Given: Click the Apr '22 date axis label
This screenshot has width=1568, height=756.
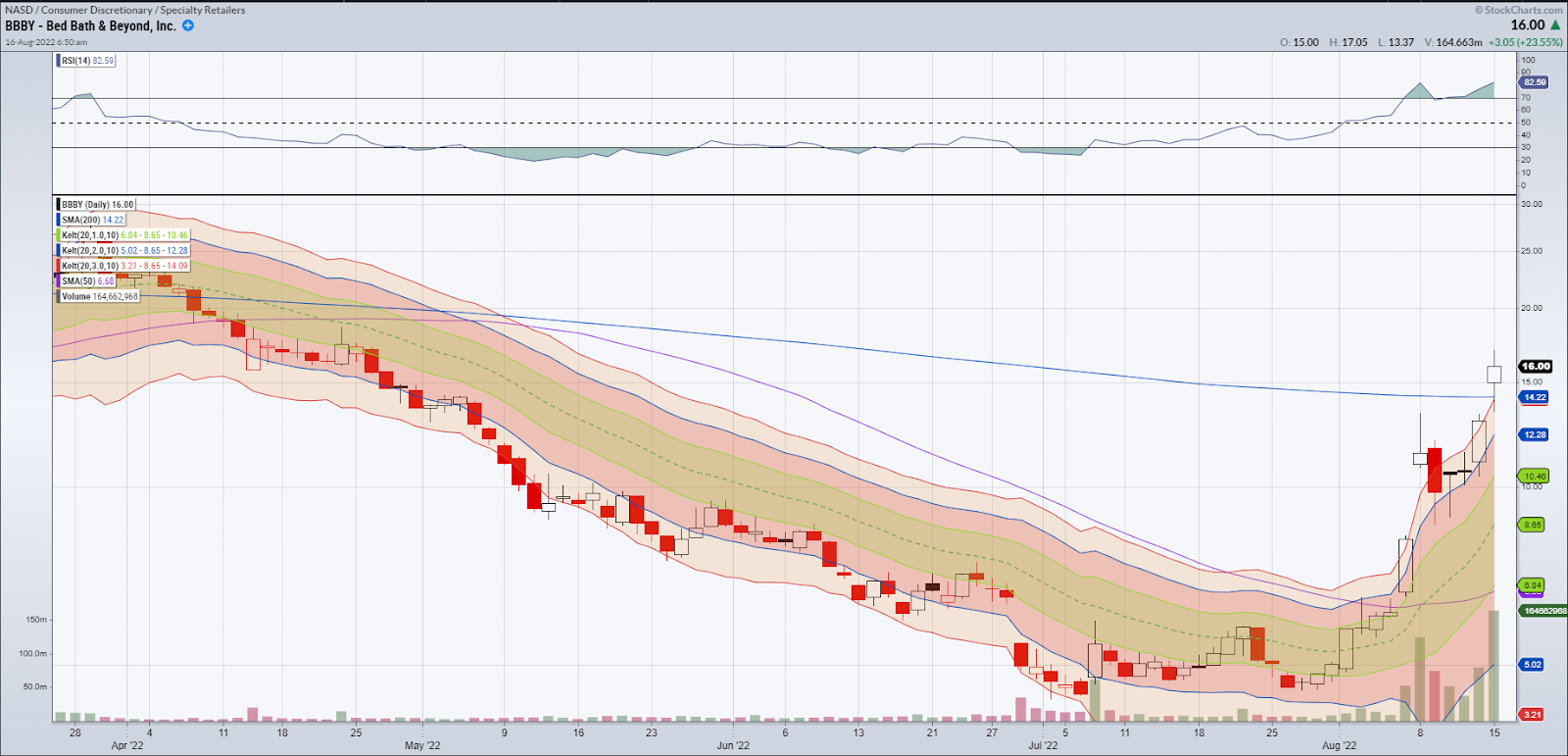Looking at the screenshot, I should pos(127,745).
